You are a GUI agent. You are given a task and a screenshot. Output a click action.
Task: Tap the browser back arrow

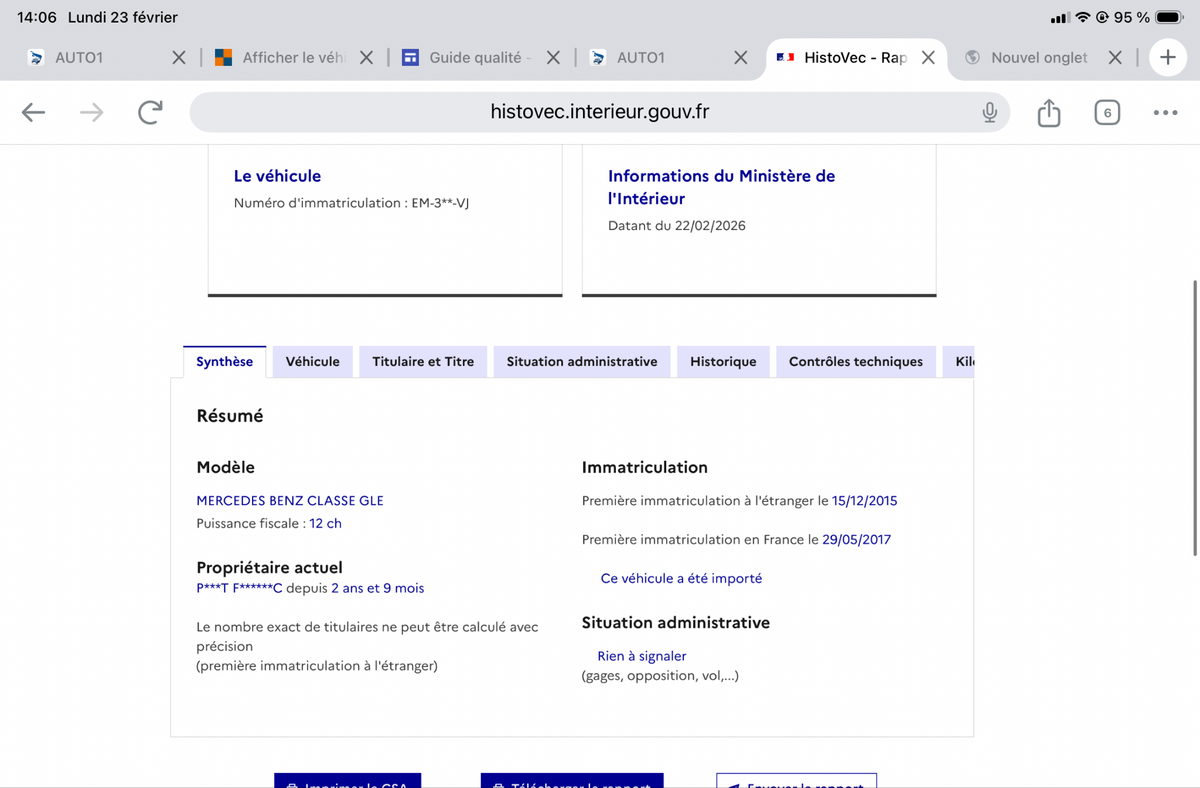(x=34, y=113)
